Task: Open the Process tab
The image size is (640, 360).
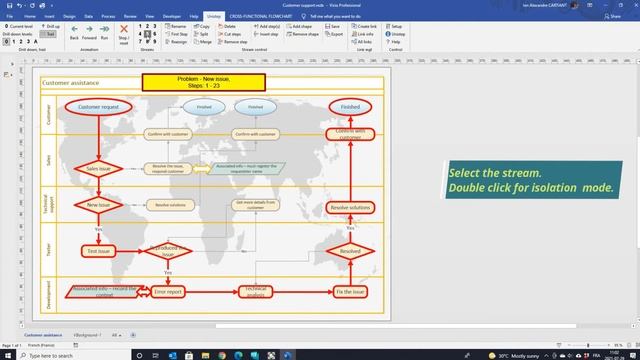Action: pos(108,16)
